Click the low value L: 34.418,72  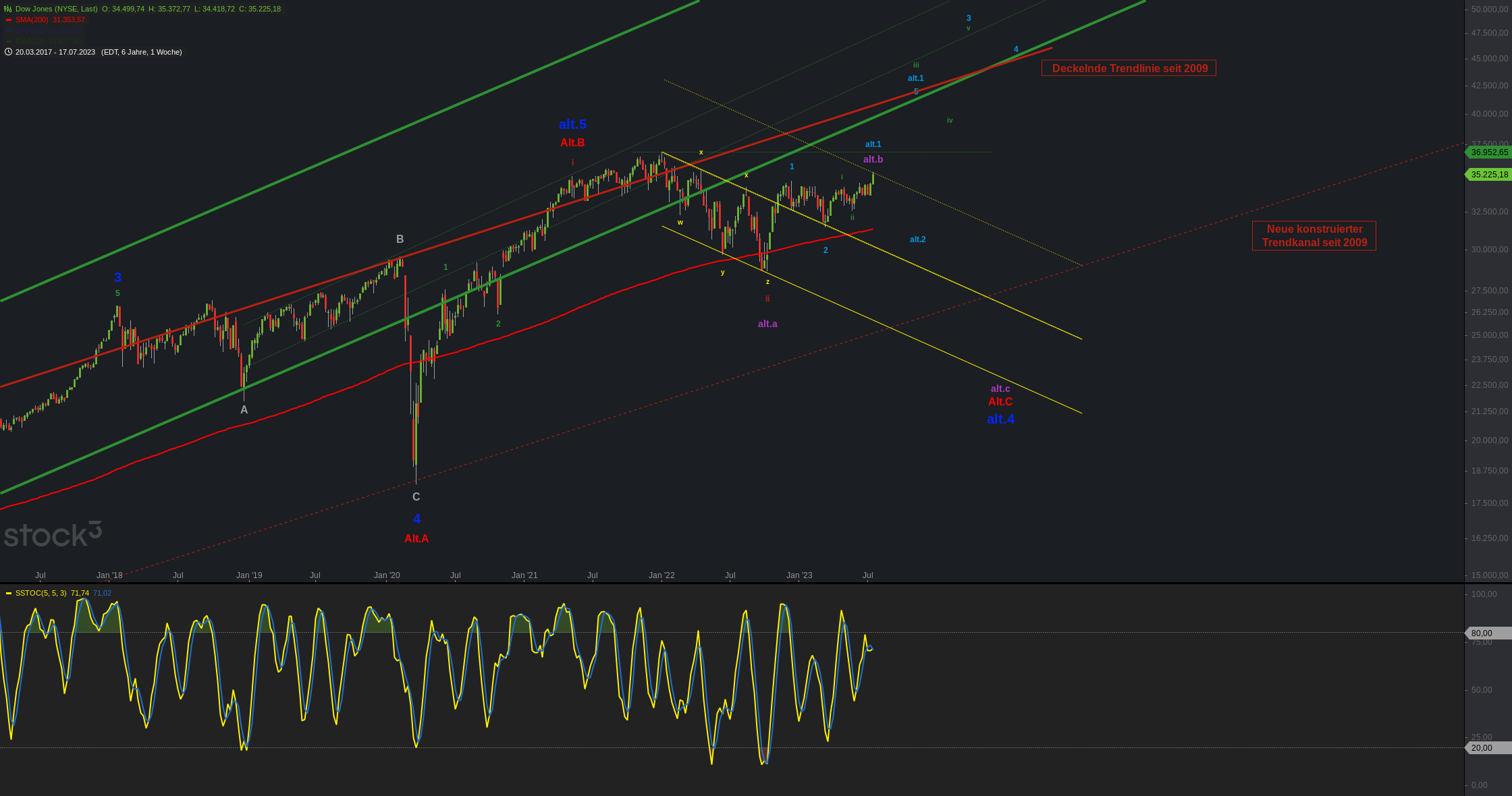[x=215, y=9]
